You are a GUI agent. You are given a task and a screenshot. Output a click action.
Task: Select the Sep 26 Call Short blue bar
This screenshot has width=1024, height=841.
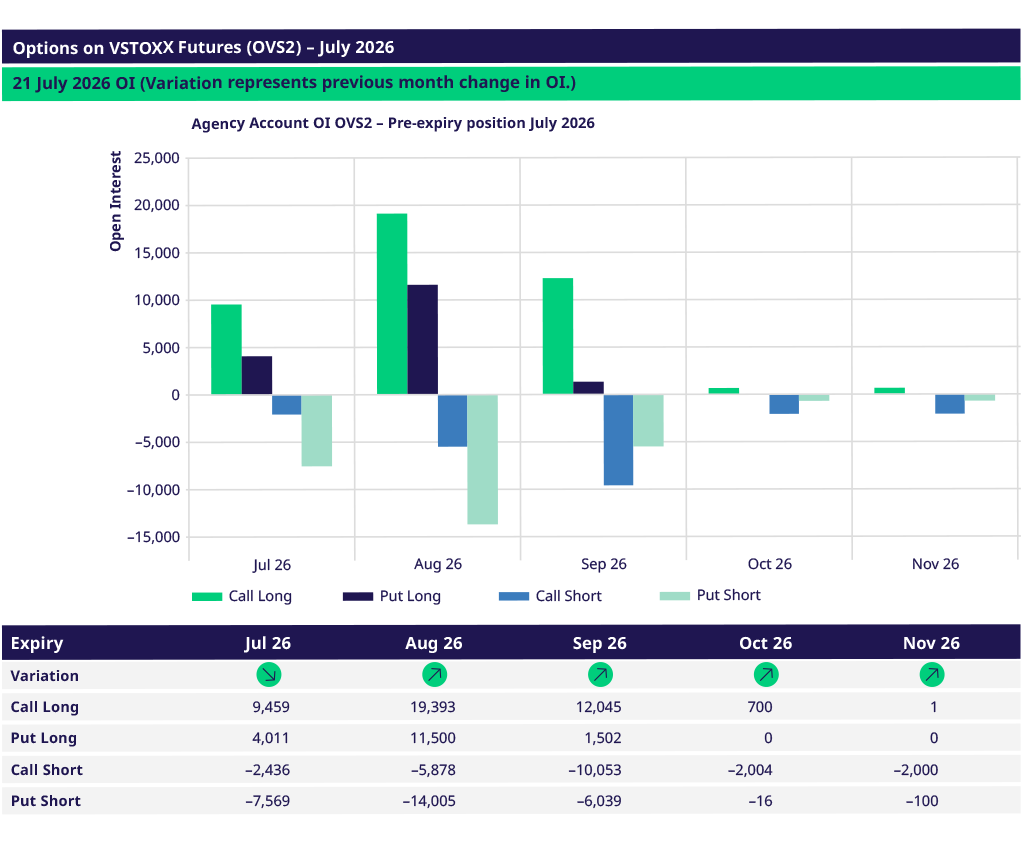[618, 440]
